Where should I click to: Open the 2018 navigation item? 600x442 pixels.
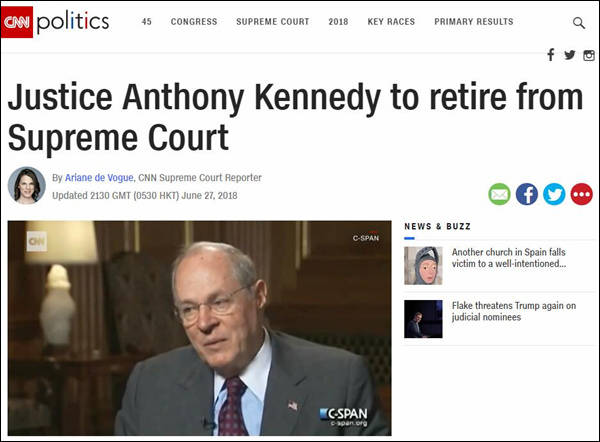click(x=338, y=22)
